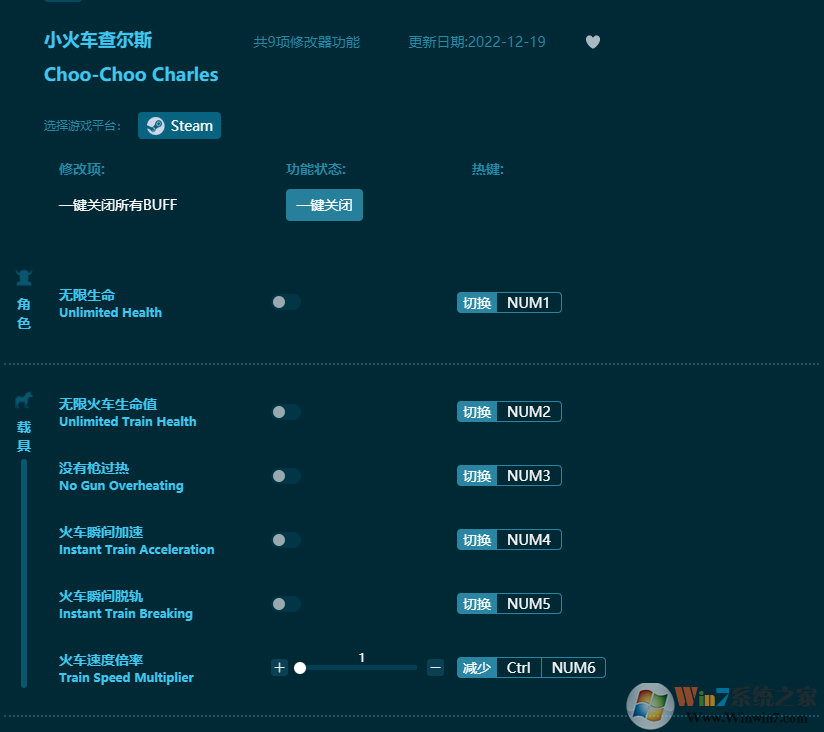Enable the Unlimited Health toggle
824x732 pixels.
[x=285, y=302]
